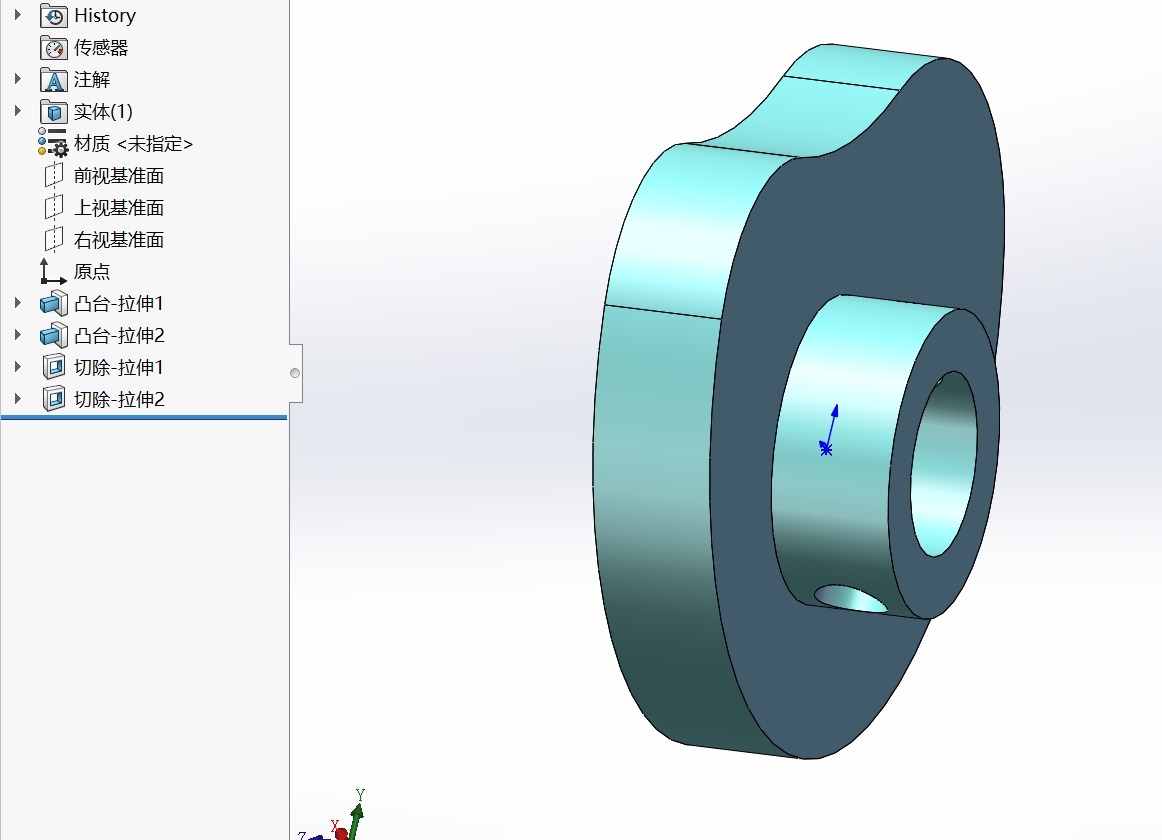
Task: Select 材质 <未指定> text
Action: [133, 143]
